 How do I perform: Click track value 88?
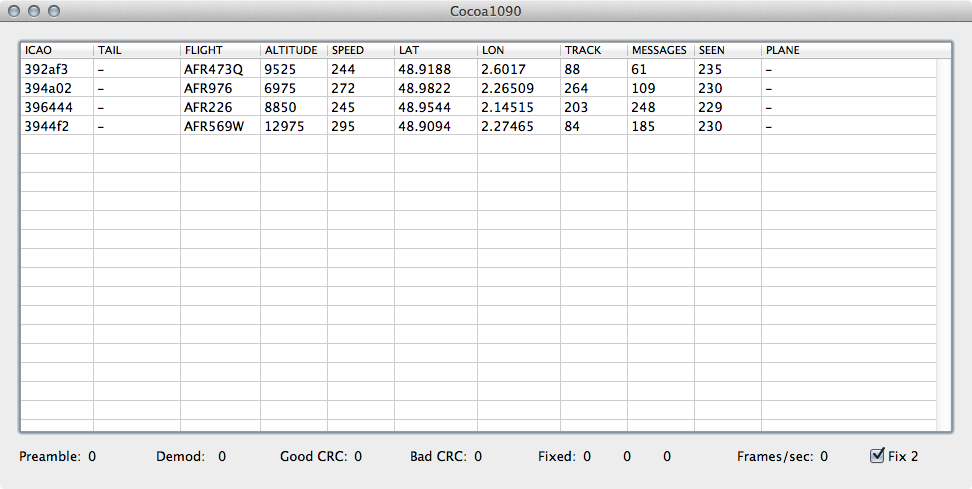tap(572, 69)
